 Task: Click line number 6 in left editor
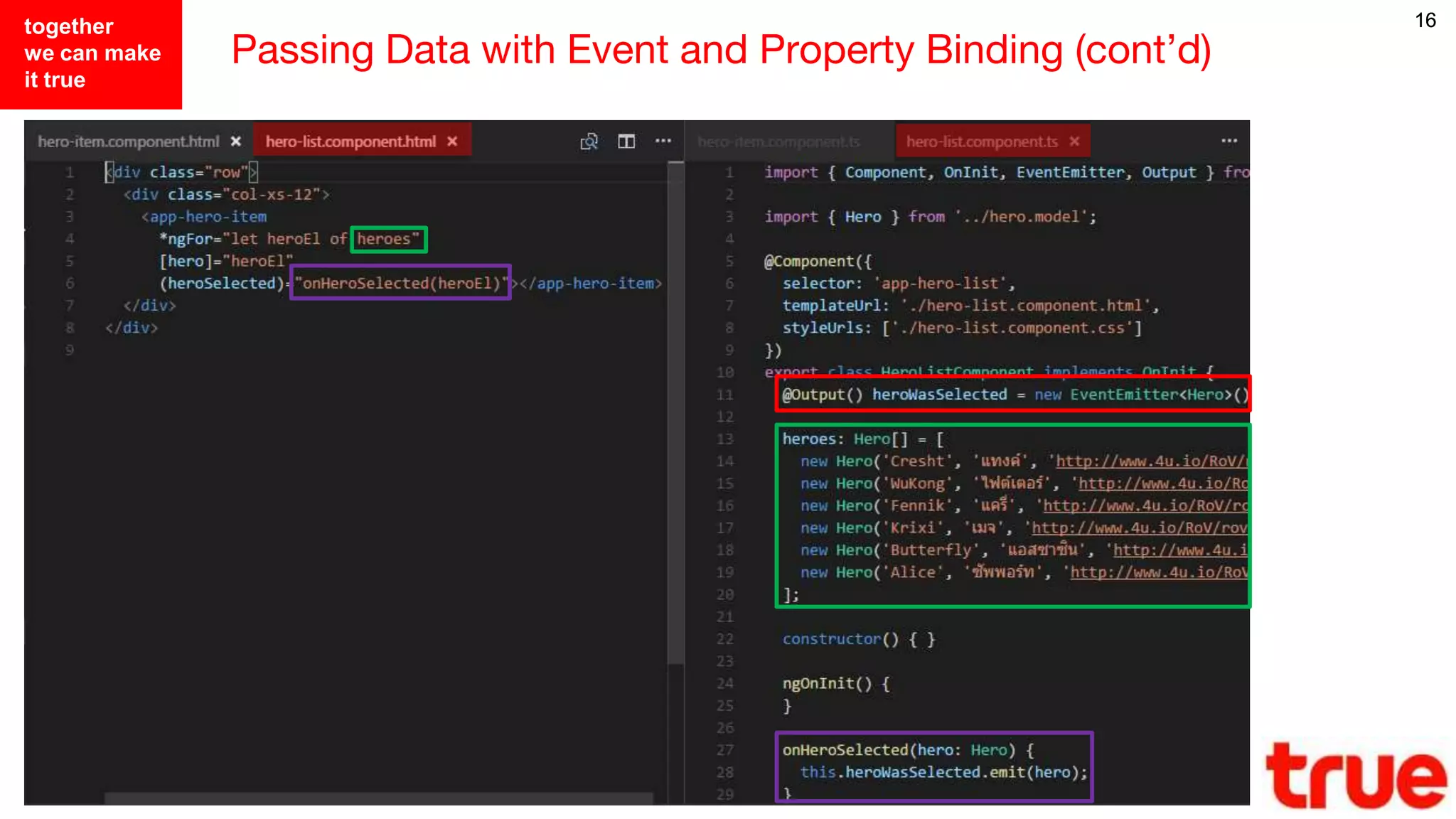70,283
